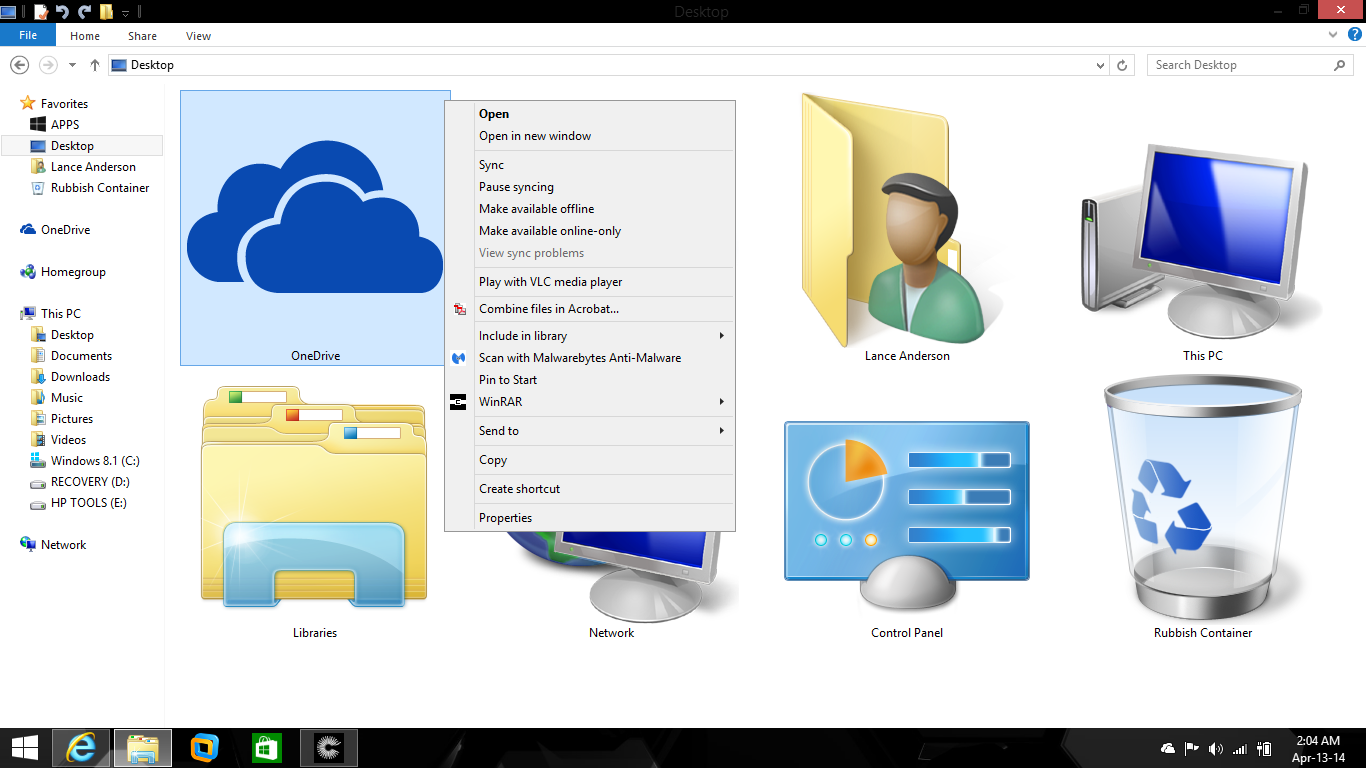Open the Customize Quick Access Toolbar dropdown
This screenshot has width=1366, height=768.
click(x=126, y=13)
